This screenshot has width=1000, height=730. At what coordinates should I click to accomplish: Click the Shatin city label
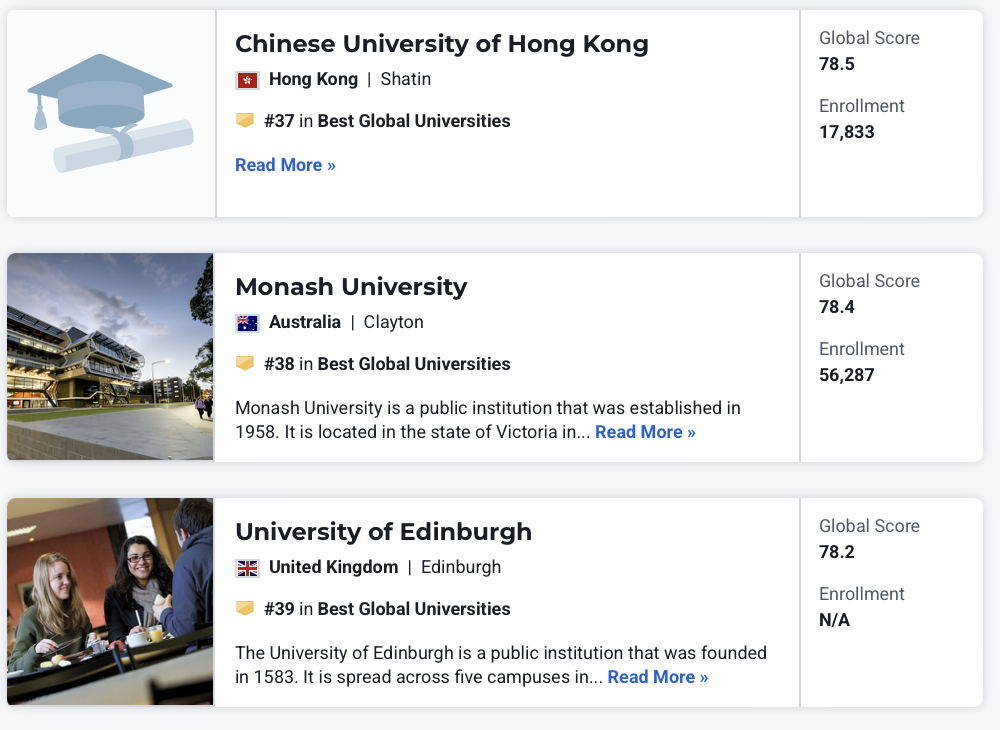tap(406, 79)
